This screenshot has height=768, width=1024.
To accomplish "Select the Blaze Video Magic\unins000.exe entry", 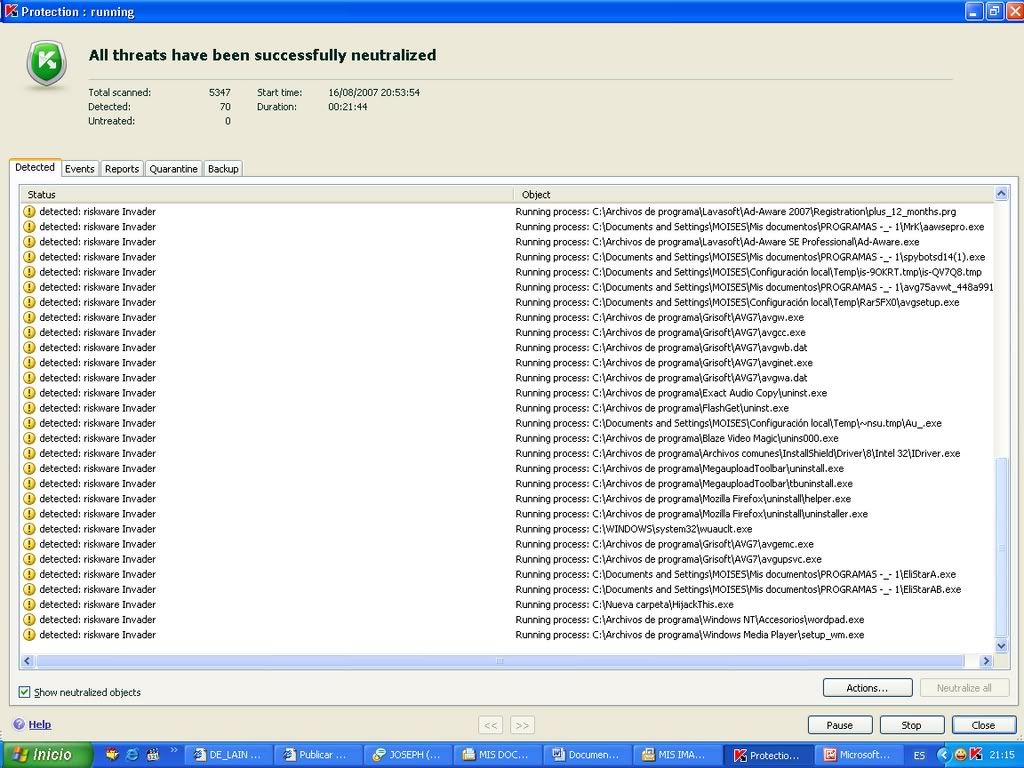I will (x=507, y=438).
